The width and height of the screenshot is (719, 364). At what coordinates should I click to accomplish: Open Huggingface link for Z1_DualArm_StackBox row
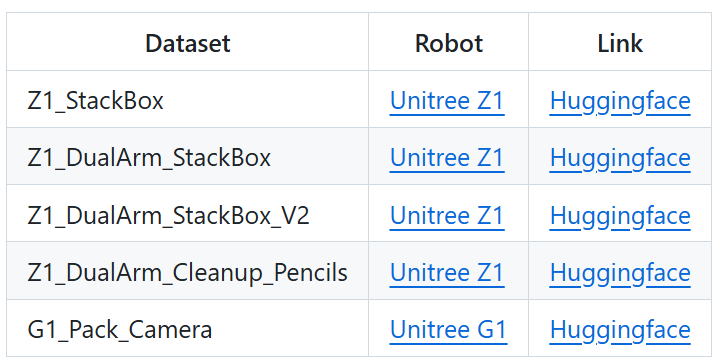pos(620,158)
